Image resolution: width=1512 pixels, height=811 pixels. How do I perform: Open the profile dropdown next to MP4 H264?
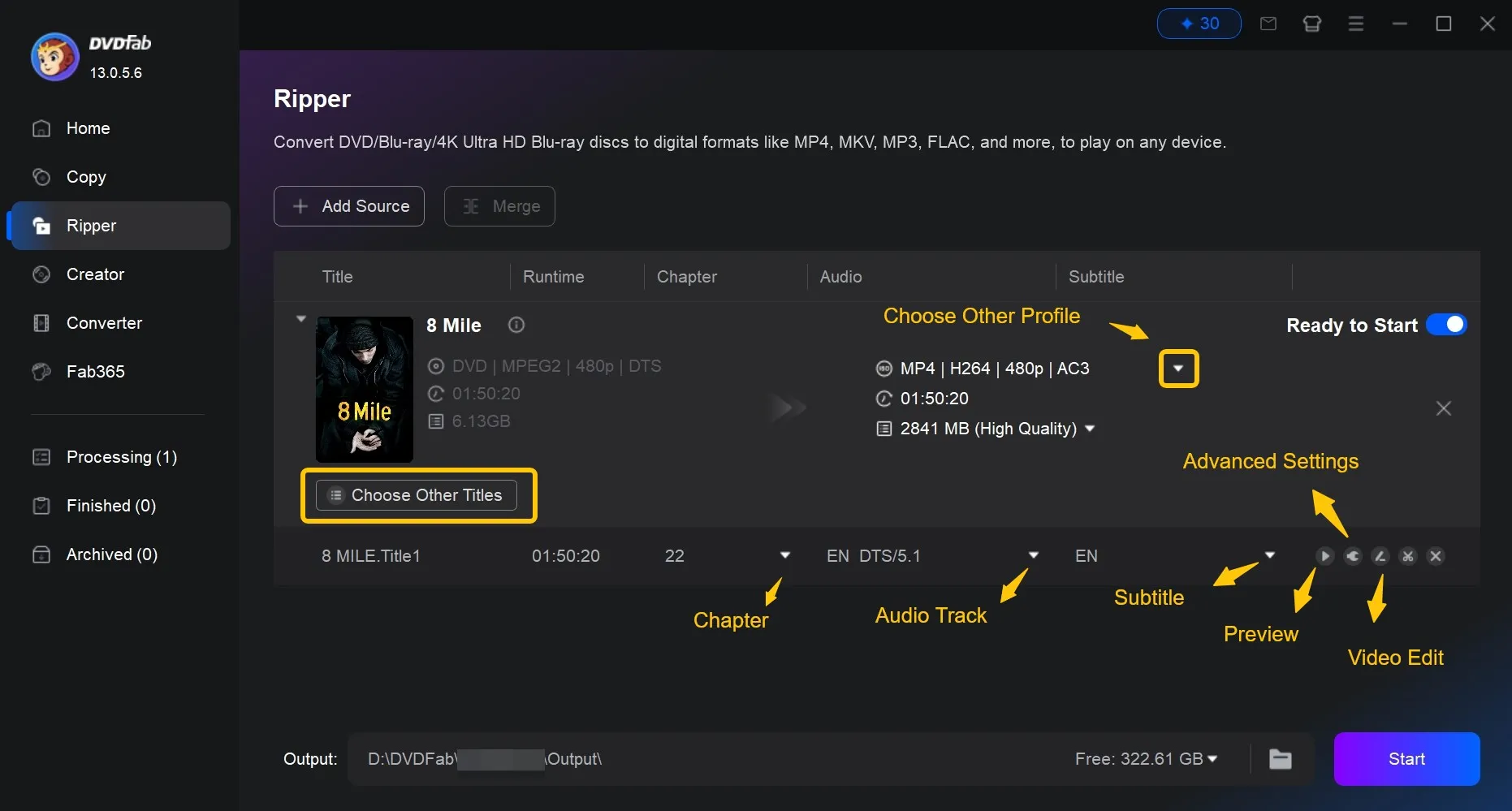(x=1178, y=368)
